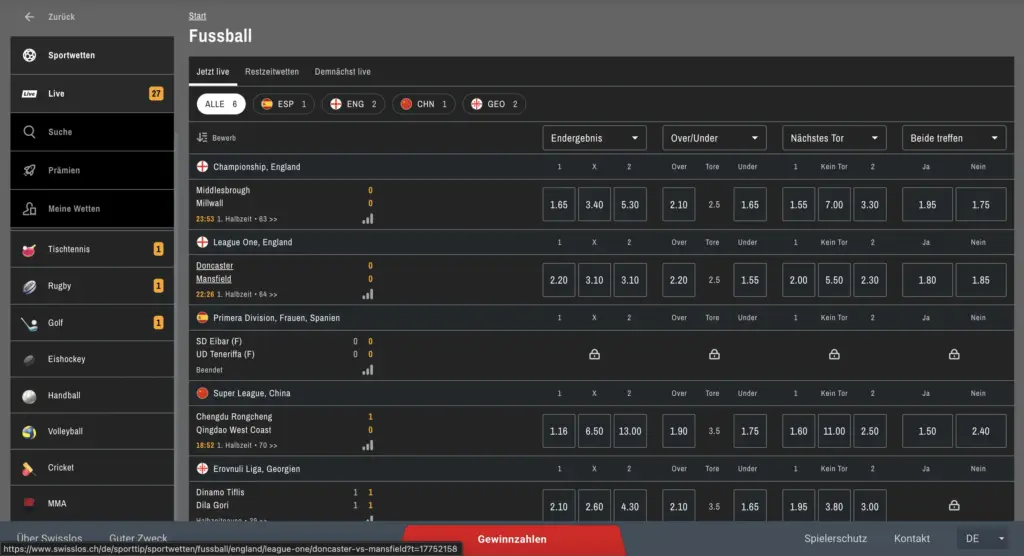Viewport: 1024px width, 556px height.
Task: Open statistics icon for Chengdu Rongcheng match
Action: 368,446
